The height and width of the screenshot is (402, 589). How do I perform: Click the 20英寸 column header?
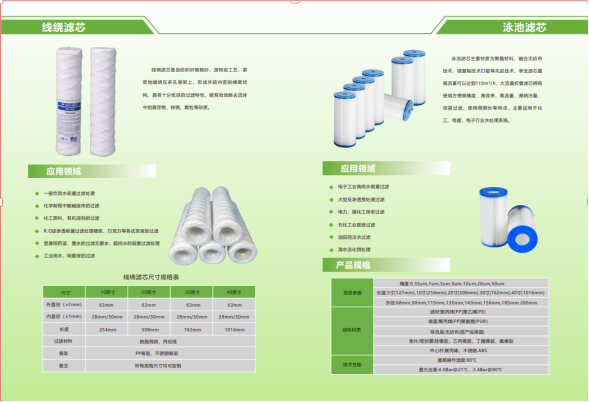[149, 292]
